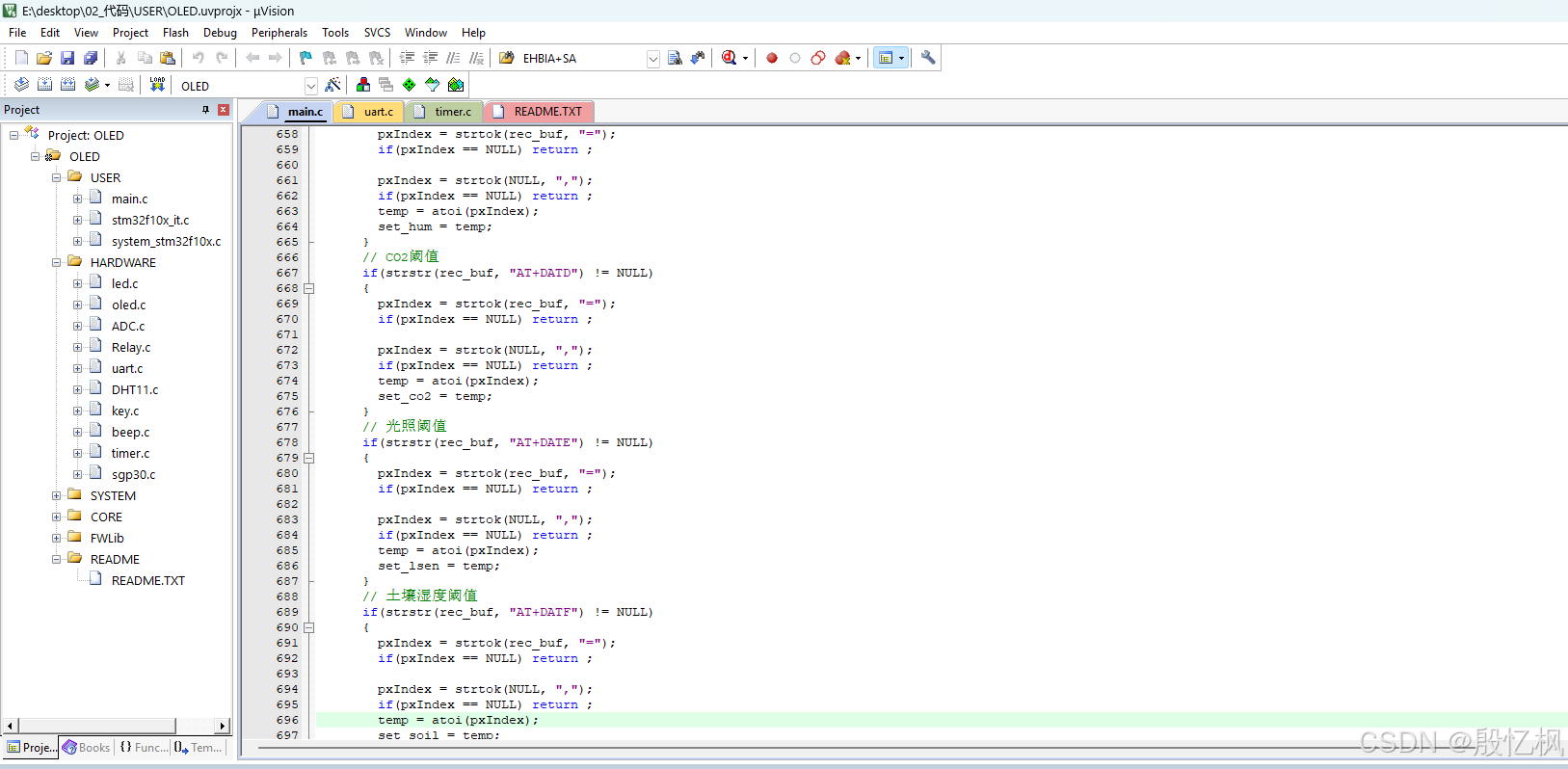1568x769 pixels.
Task: Save the current file with the disk icon
Action: click(67, 58)
